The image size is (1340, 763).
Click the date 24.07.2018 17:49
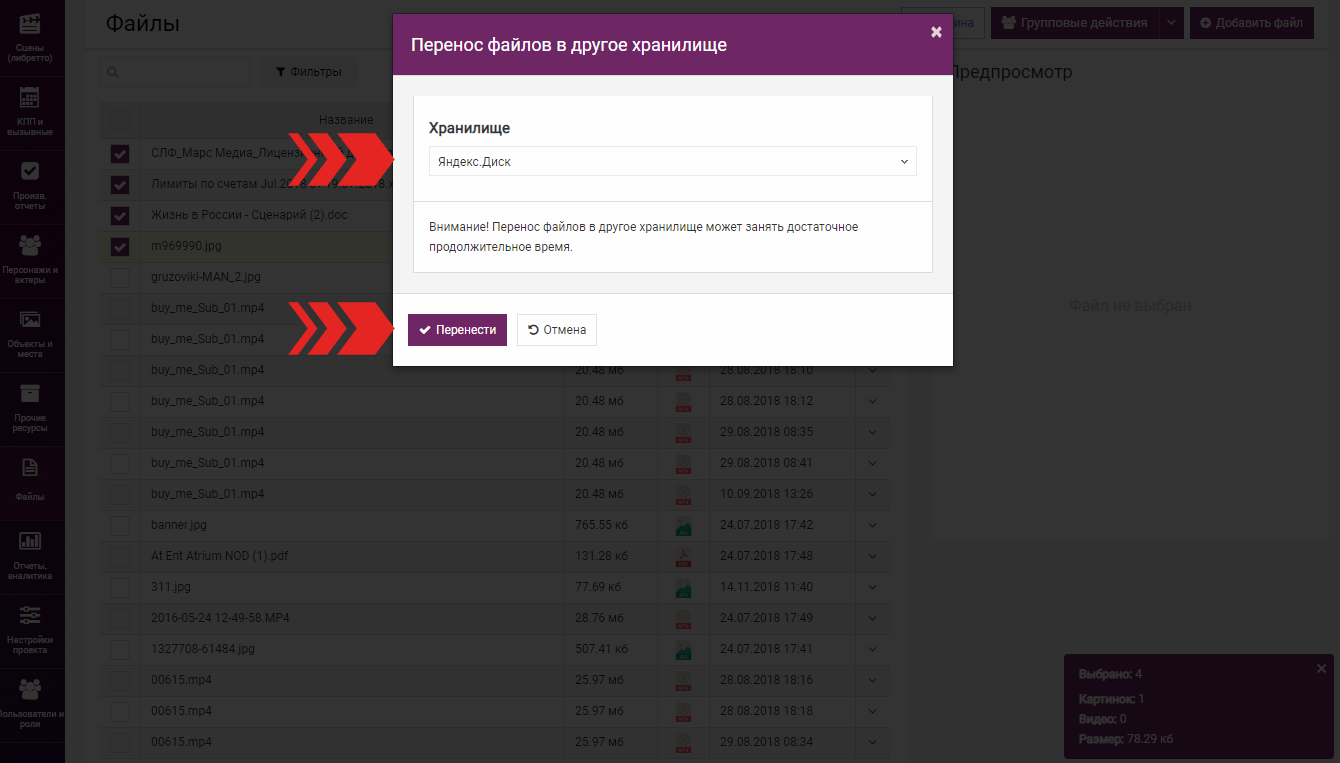click(x=766, y=618)
